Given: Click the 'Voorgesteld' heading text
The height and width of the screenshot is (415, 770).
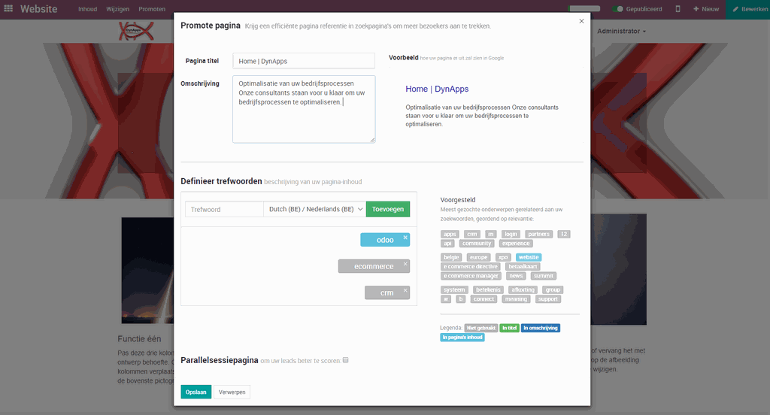Looking at the screenshot, I should pyautogui.click(x=458, y=200).
